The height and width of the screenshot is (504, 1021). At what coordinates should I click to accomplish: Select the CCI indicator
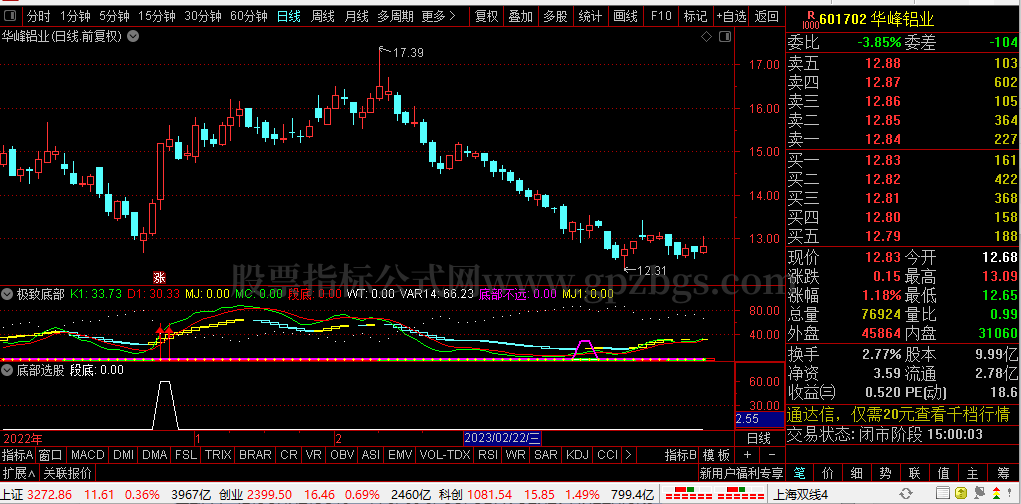[607, 455]
